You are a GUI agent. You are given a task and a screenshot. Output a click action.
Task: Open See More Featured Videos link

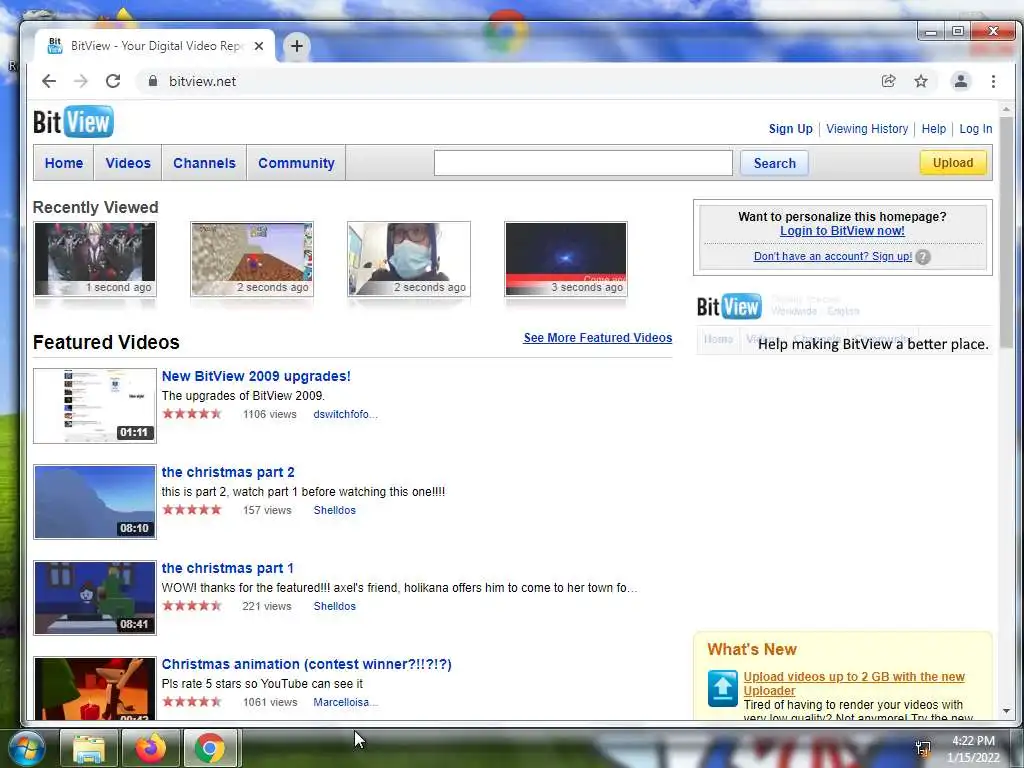point(598,338)
